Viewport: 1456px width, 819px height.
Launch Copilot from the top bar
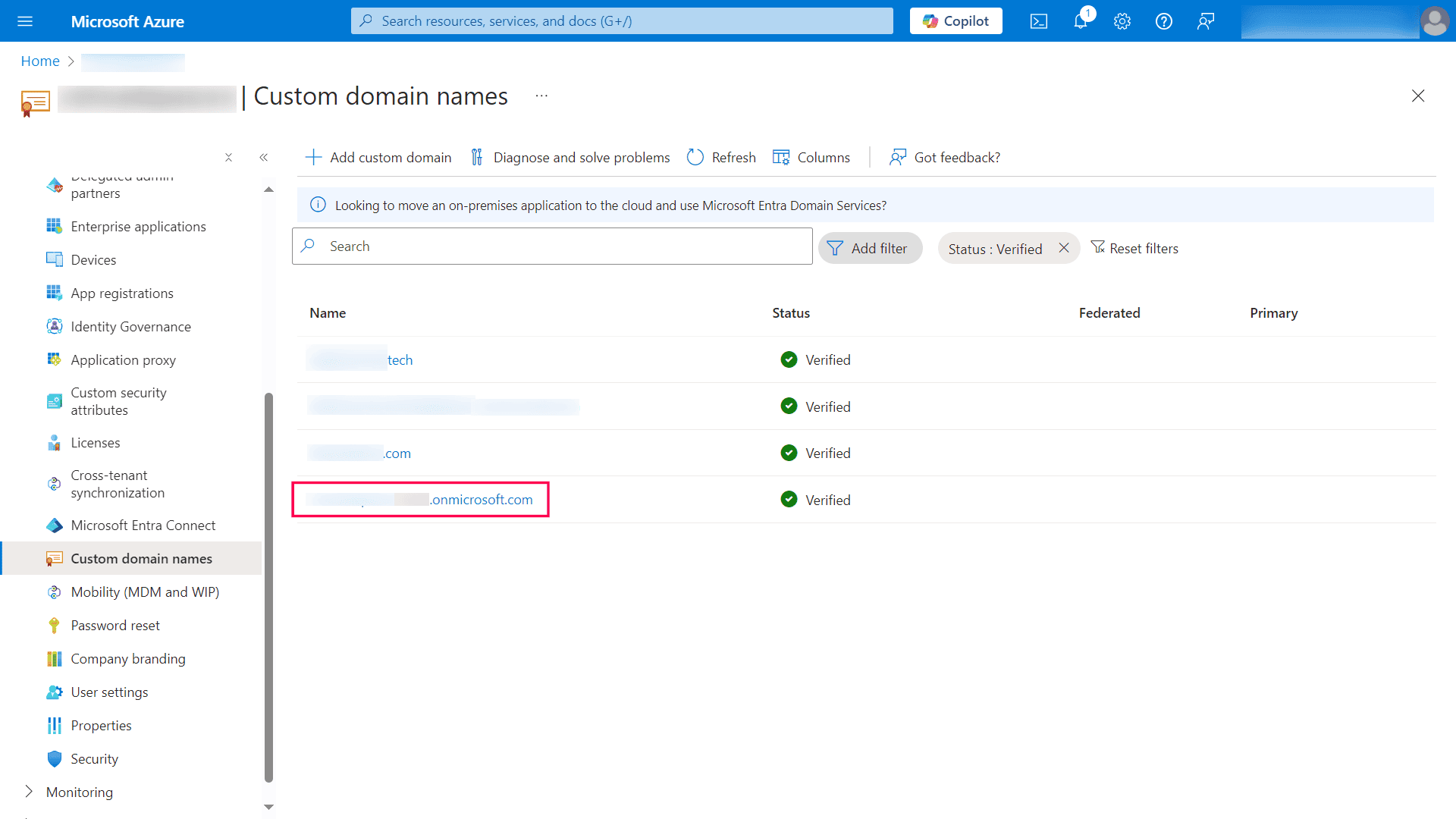[955, 20]
